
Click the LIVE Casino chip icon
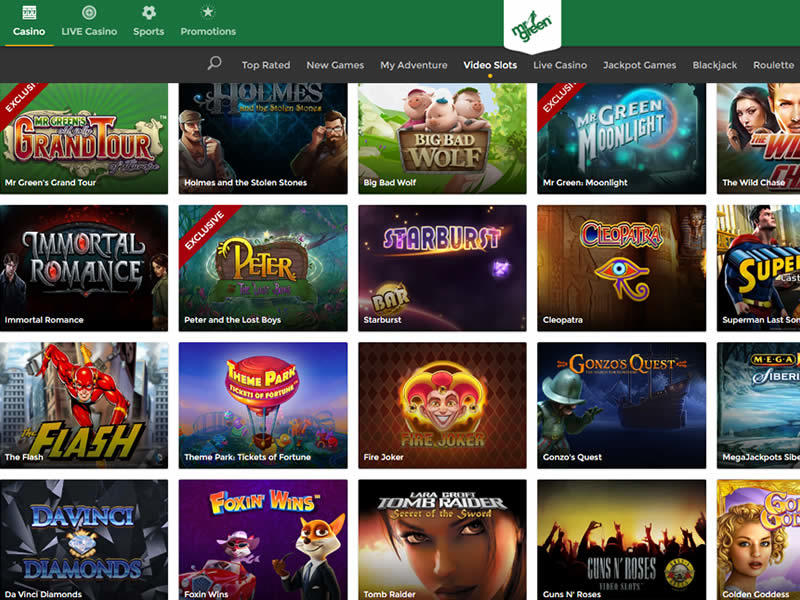click(89, 12)
